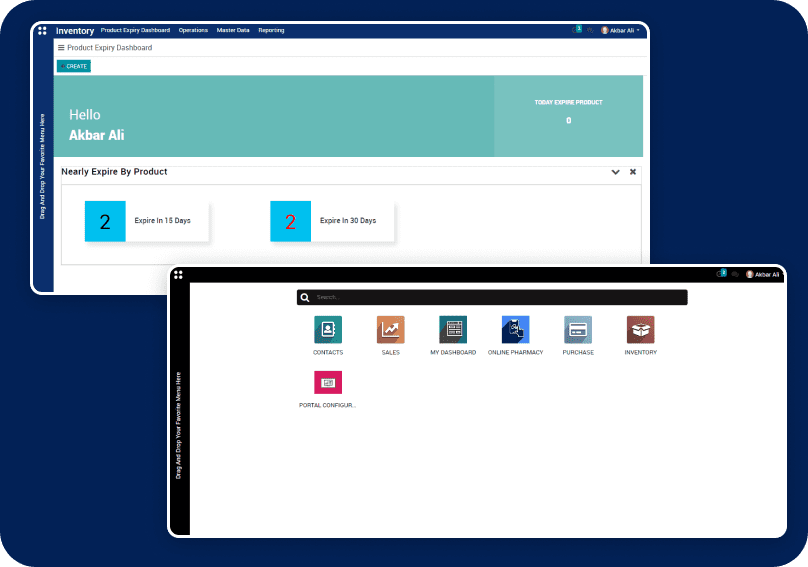808x567 pixels.
Task: Click the apps grid icon beside Inventory
Action: (x=42, y=31)
